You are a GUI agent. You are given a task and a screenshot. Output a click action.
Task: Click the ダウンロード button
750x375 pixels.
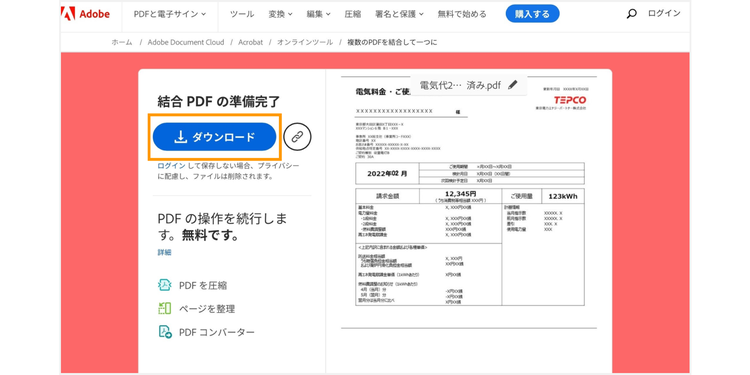pos(214,137)
